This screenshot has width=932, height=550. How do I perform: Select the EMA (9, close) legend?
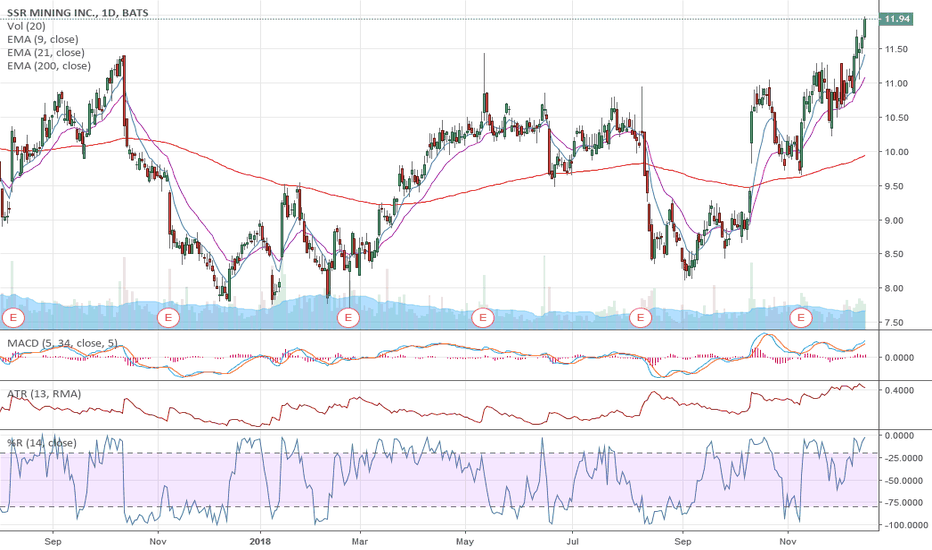pos(43,39)
